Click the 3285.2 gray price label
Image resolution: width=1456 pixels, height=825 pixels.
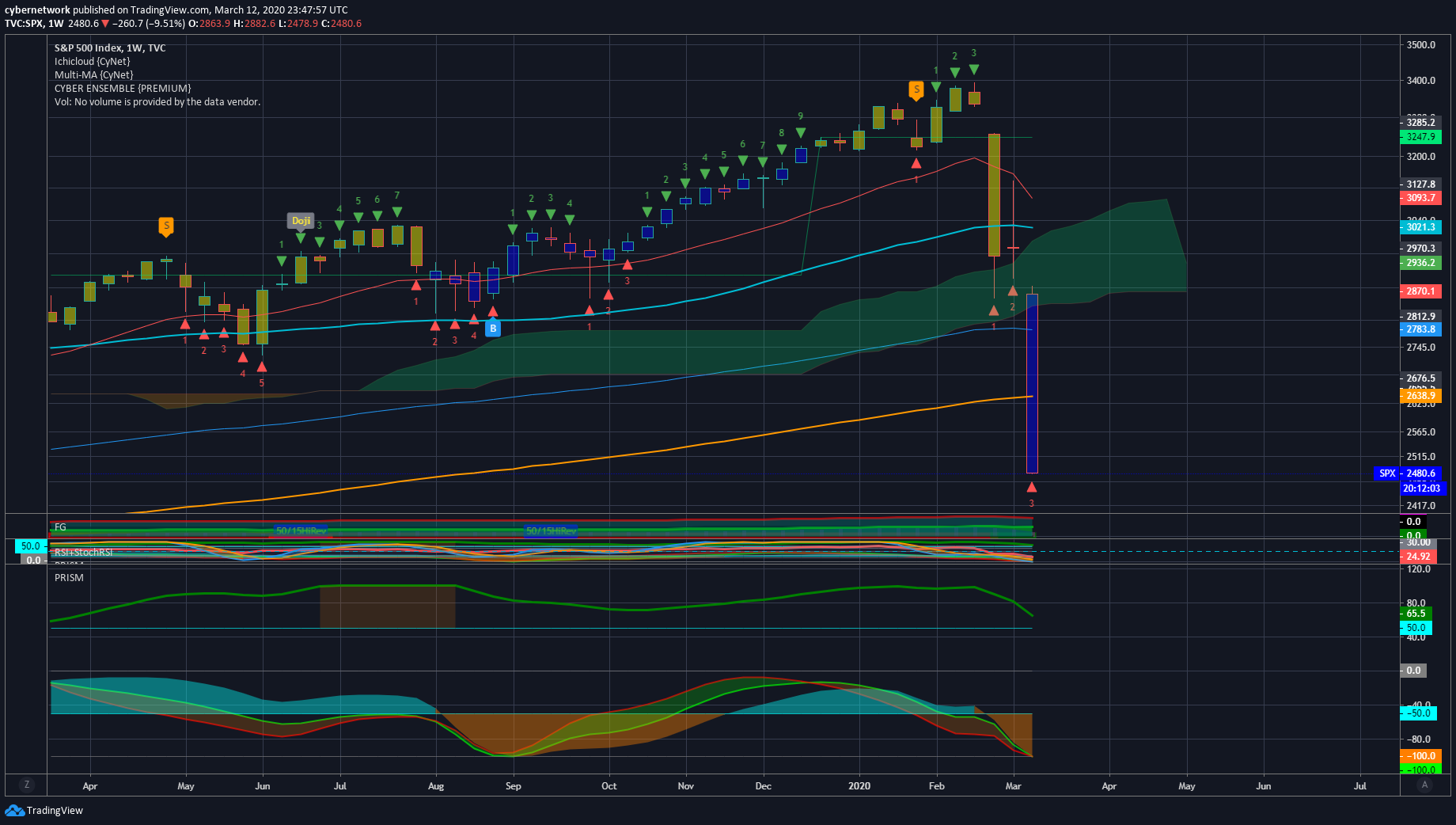click(x=1420, y=122)
